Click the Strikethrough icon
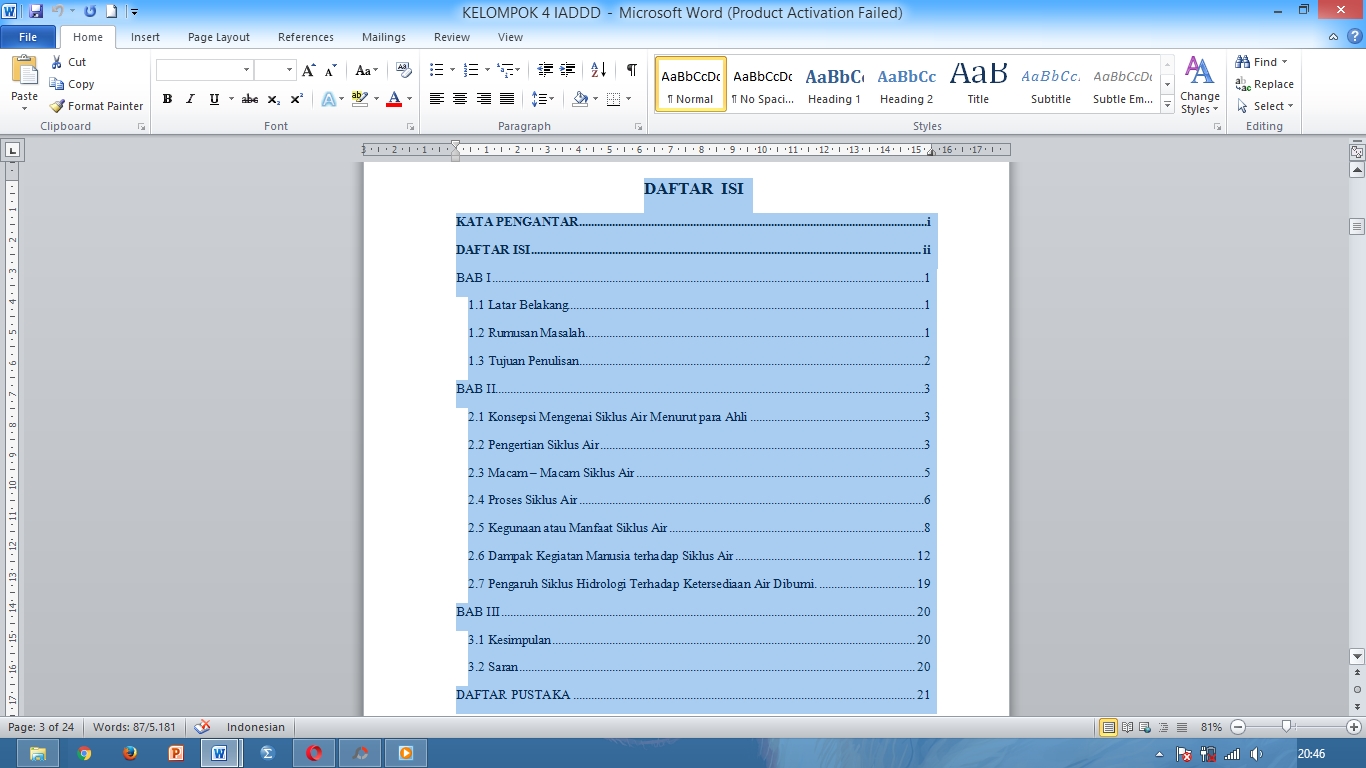Image resolution: width=1366 pixels, height=768 pixels. (x=249, y=99)
